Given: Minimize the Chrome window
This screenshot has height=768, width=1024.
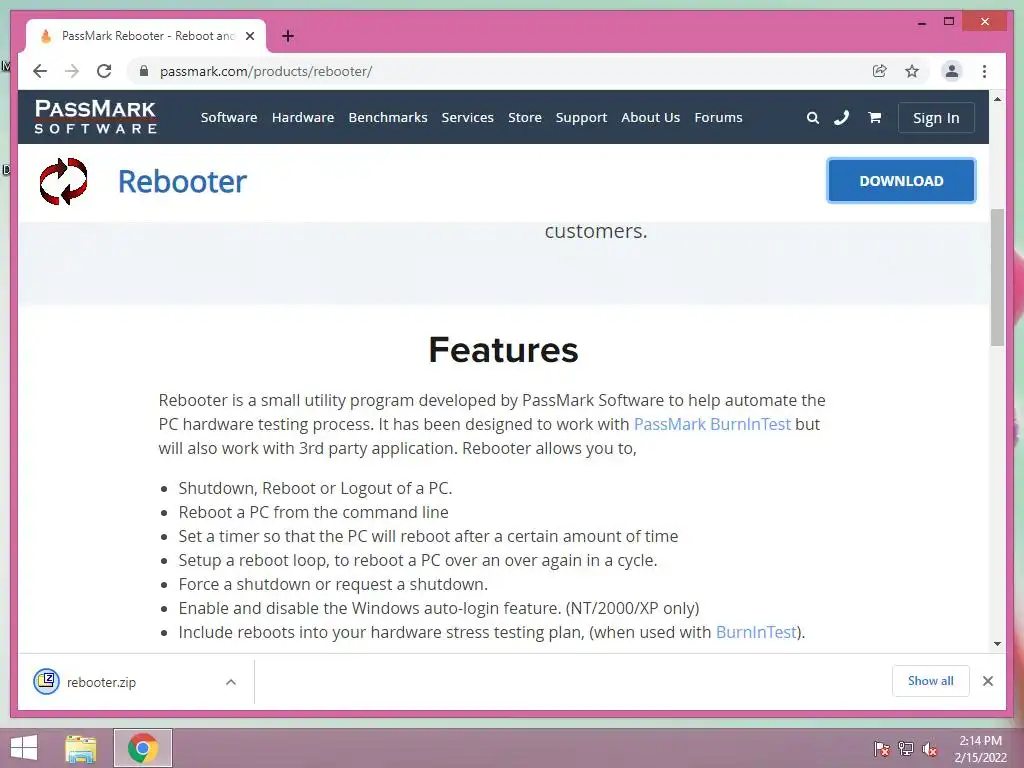Looking at the screenshot, I should (921, 22).
